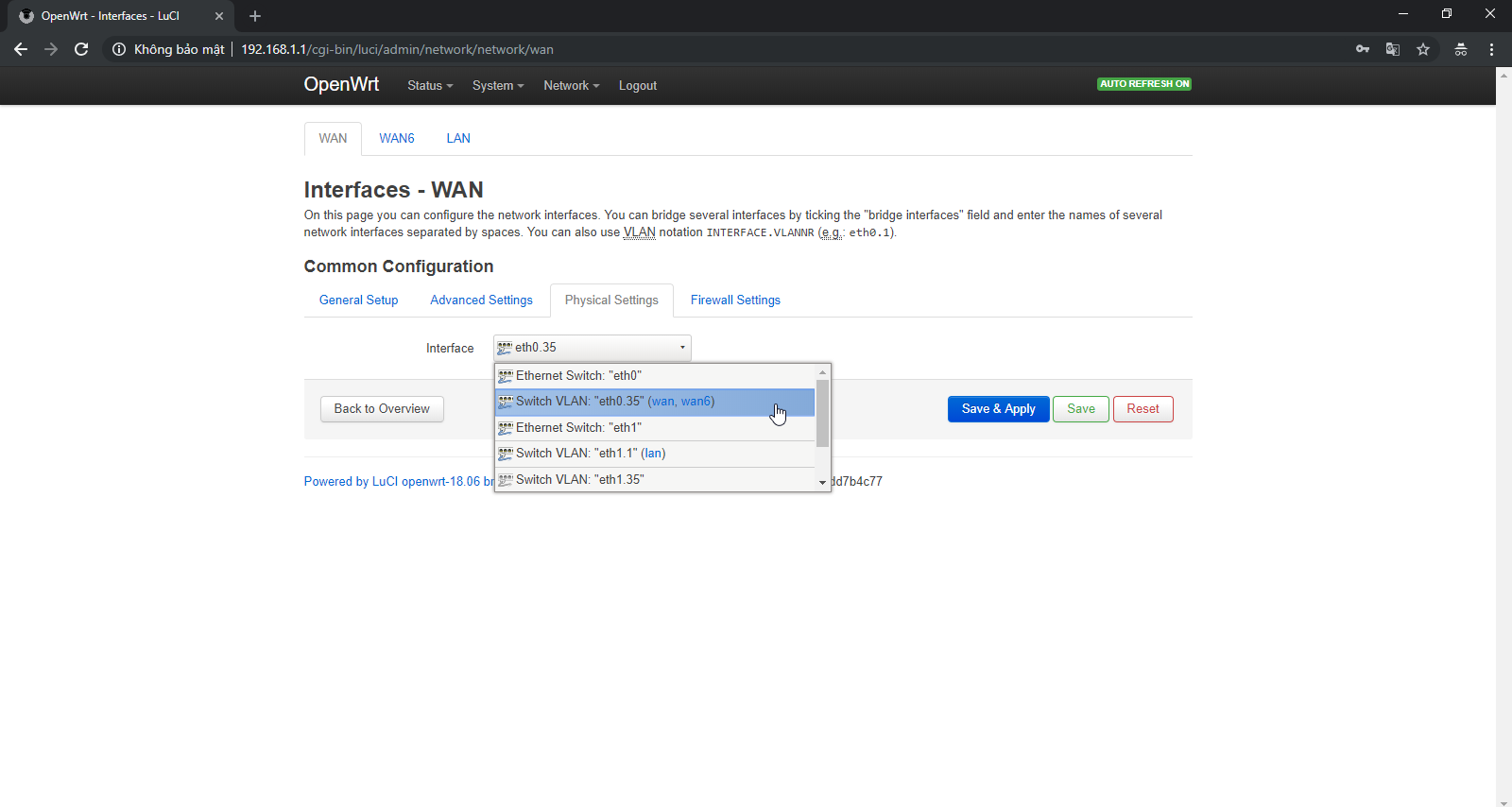Choose Switch VLAN "eth0.35" (wan, wan6) option

[x=655, y=402]
